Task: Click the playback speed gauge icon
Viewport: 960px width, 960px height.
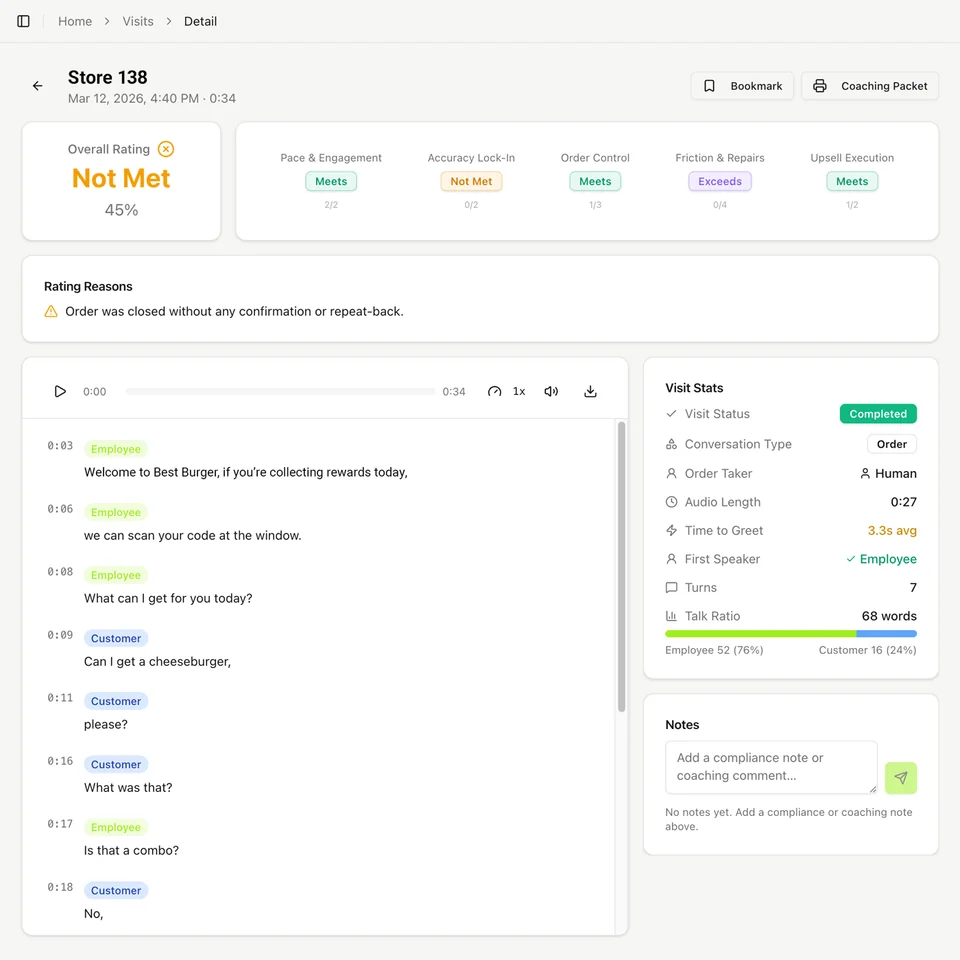Action: pyautogui.click(x=495, y=391)
